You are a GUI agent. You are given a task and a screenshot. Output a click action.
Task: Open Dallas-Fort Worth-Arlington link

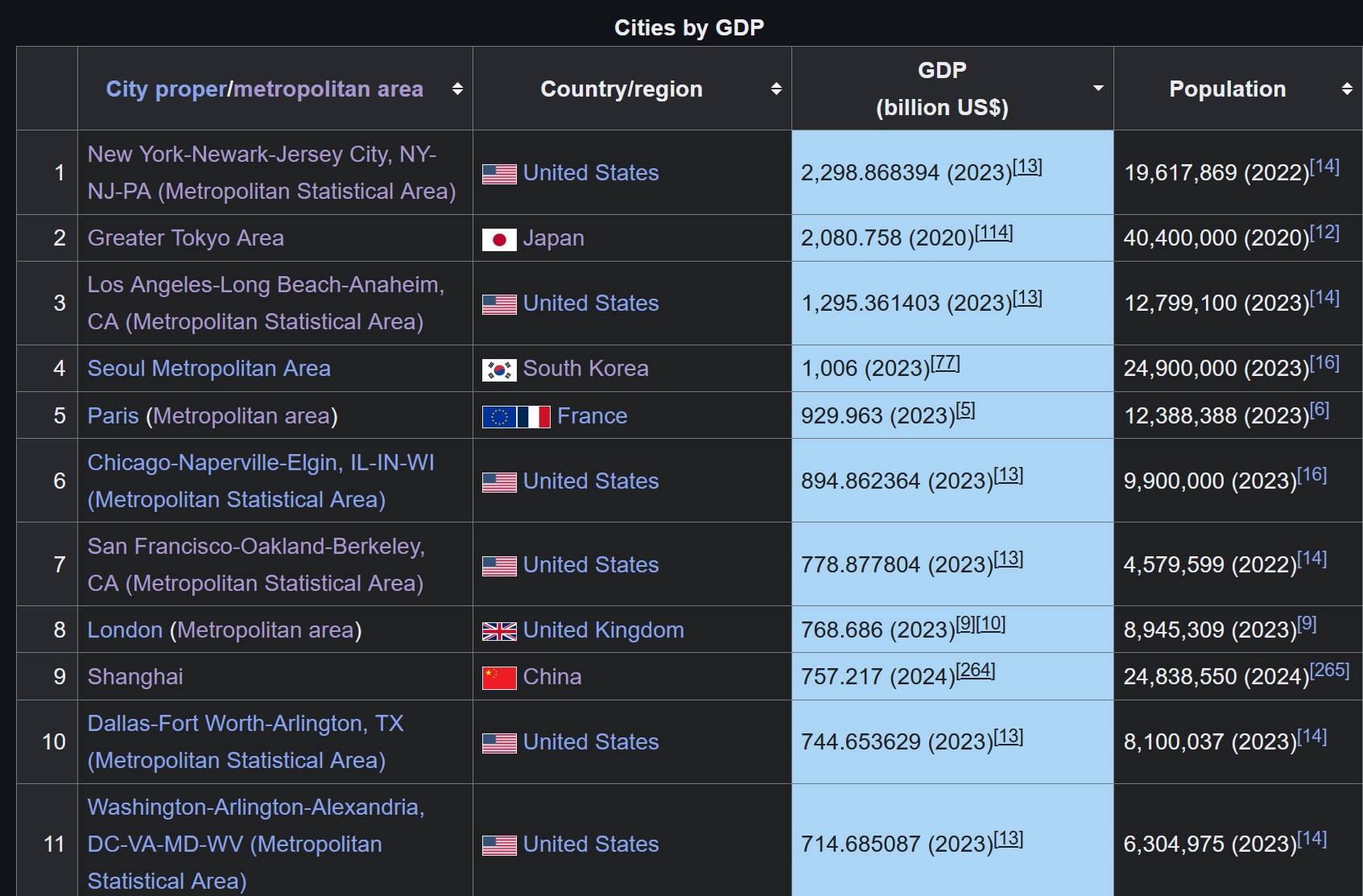246,741
